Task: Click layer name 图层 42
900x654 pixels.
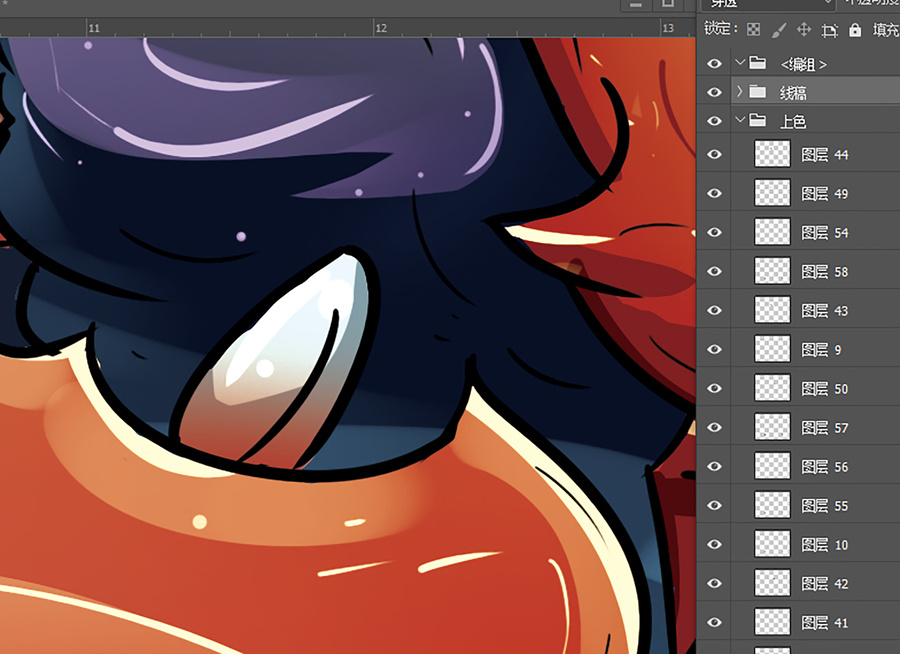Action: 825,585
